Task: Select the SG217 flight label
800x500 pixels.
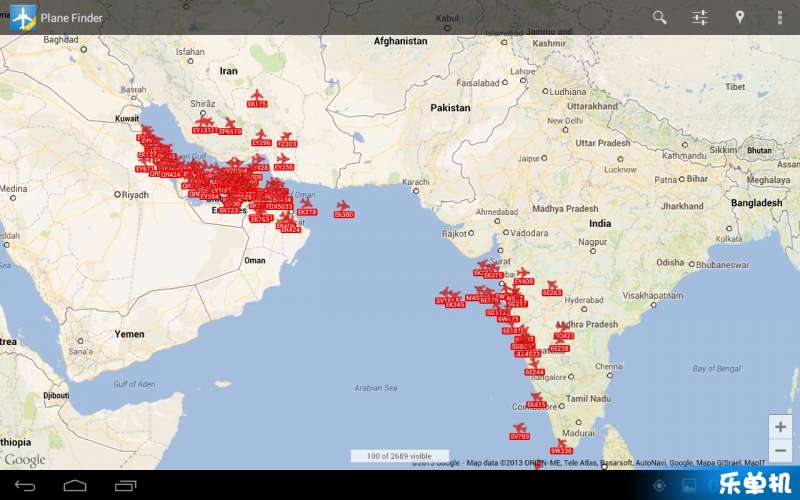Action: coord(517,304)
